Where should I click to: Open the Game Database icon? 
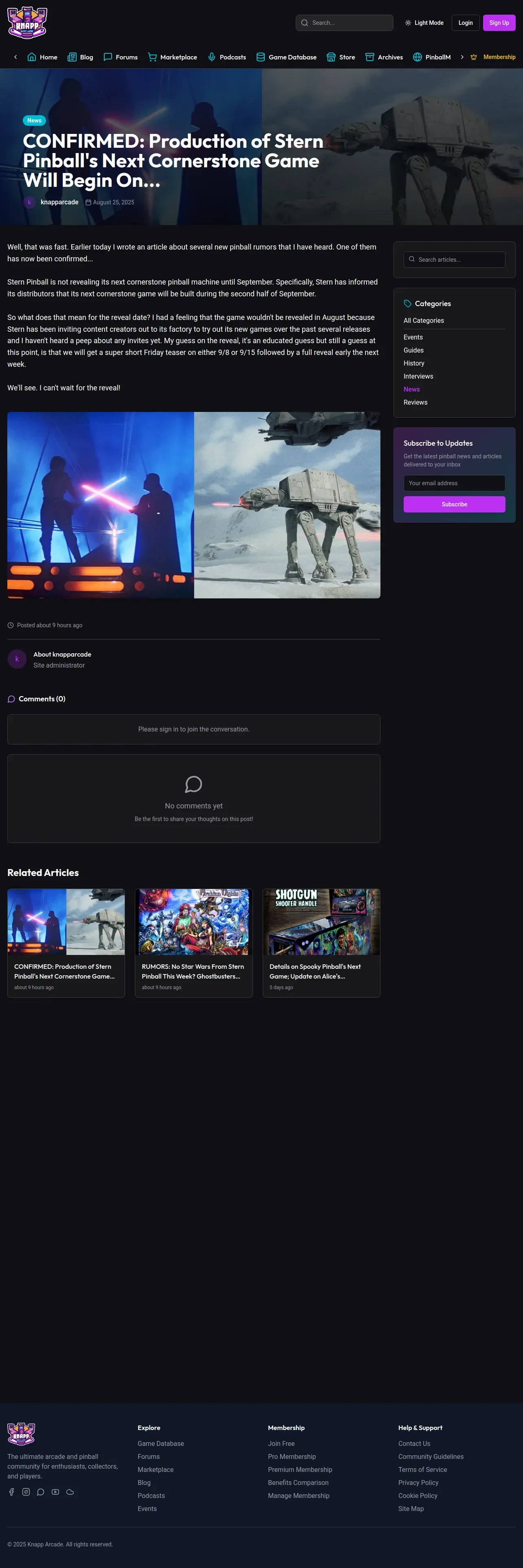point(261,57)
